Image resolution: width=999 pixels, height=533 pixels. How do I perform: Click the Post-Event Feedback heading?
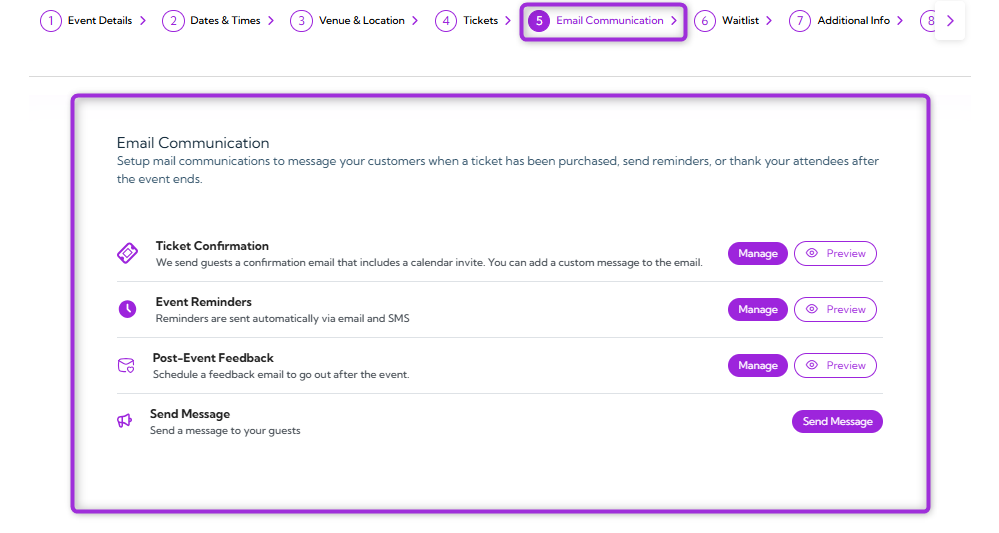[213, 358]
